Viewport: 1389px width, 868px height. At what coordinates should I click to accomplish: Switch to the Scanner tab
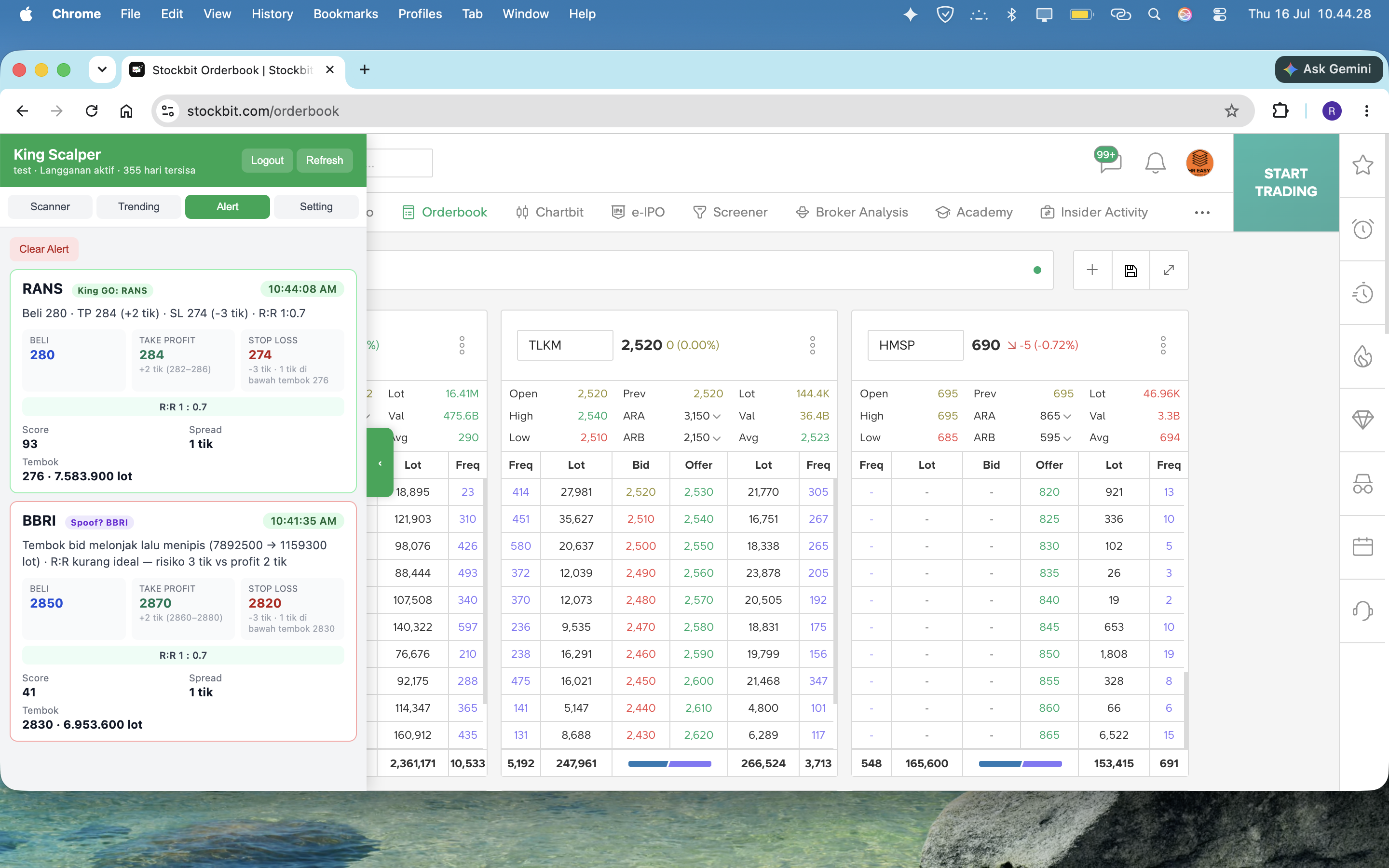(50, 207)
